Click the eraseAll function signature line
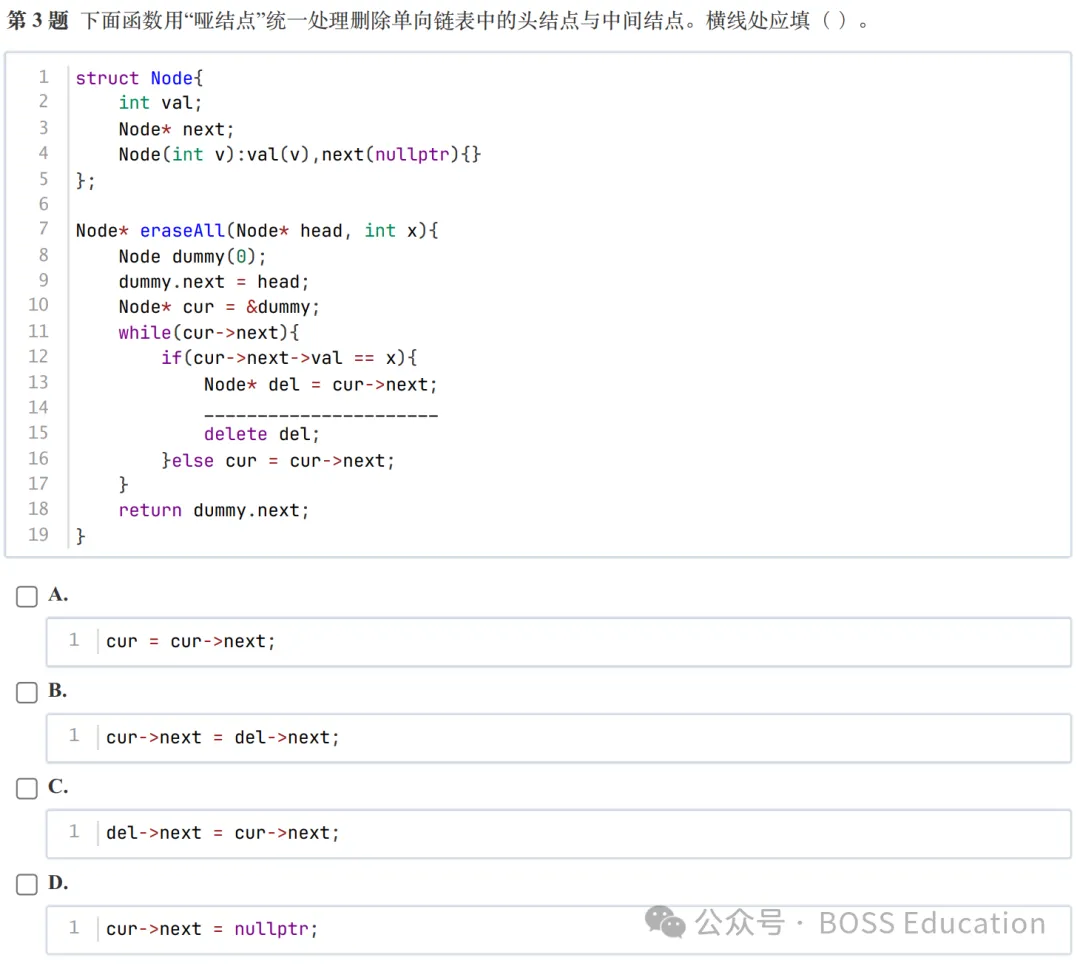 coord(257,230)
